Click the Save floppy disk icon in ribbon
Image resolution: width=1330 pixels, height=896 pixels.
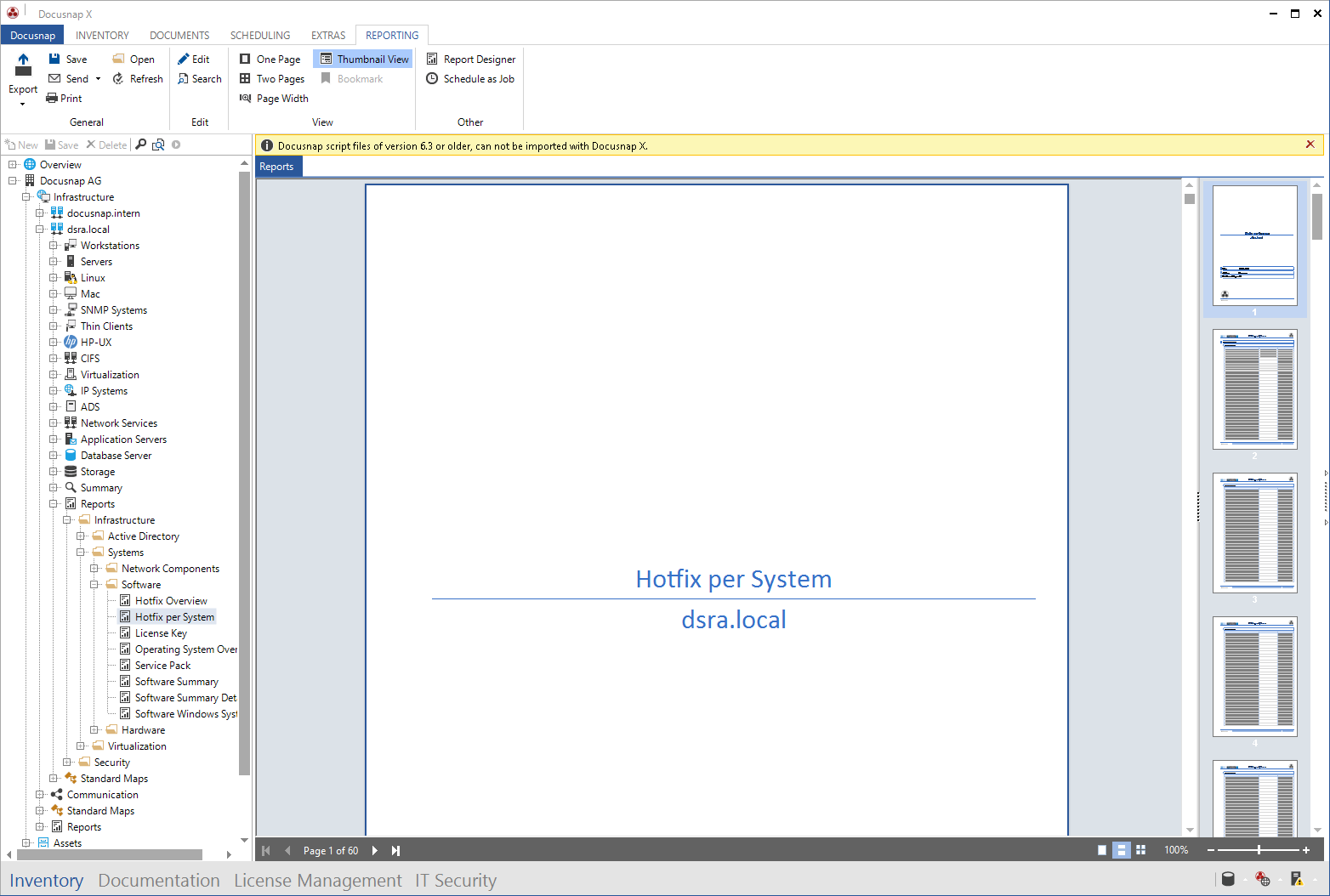pos(54,59)
